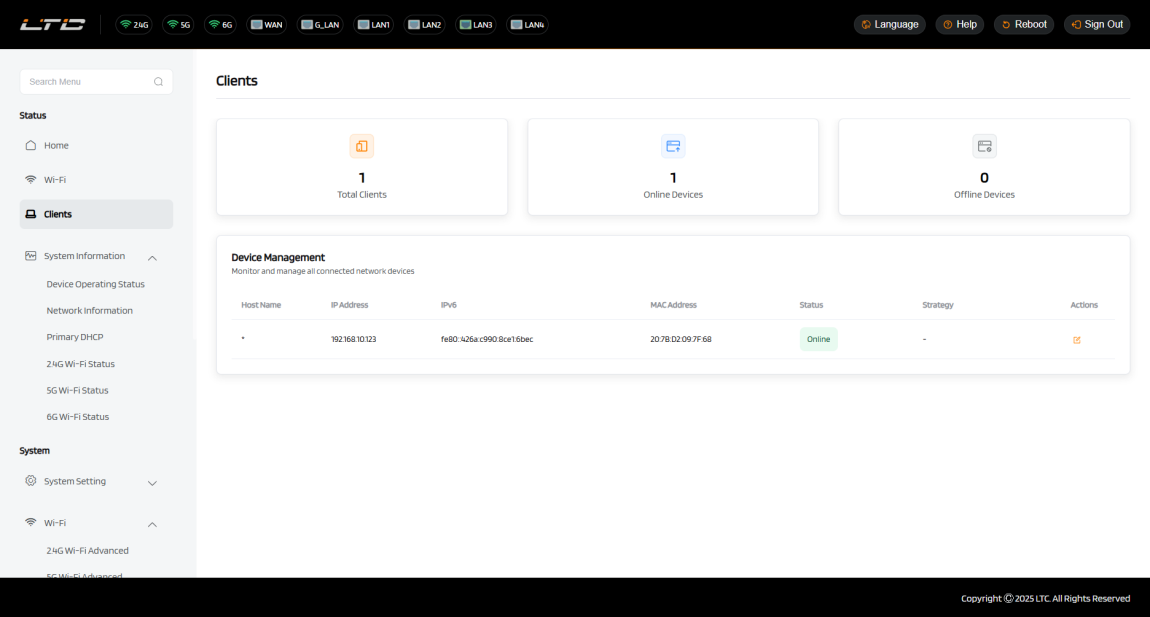Collapse the System Information section

coord(152,257)
